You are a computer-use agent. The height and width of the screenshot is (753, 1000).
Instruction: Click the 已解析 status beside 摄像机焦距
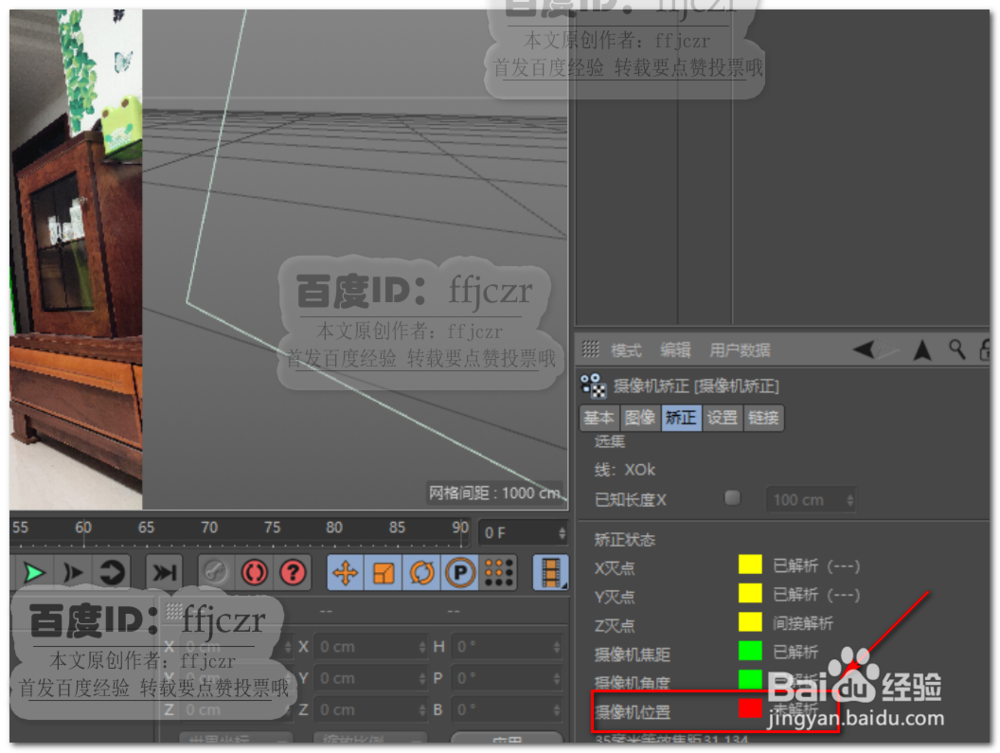(795, 652)
